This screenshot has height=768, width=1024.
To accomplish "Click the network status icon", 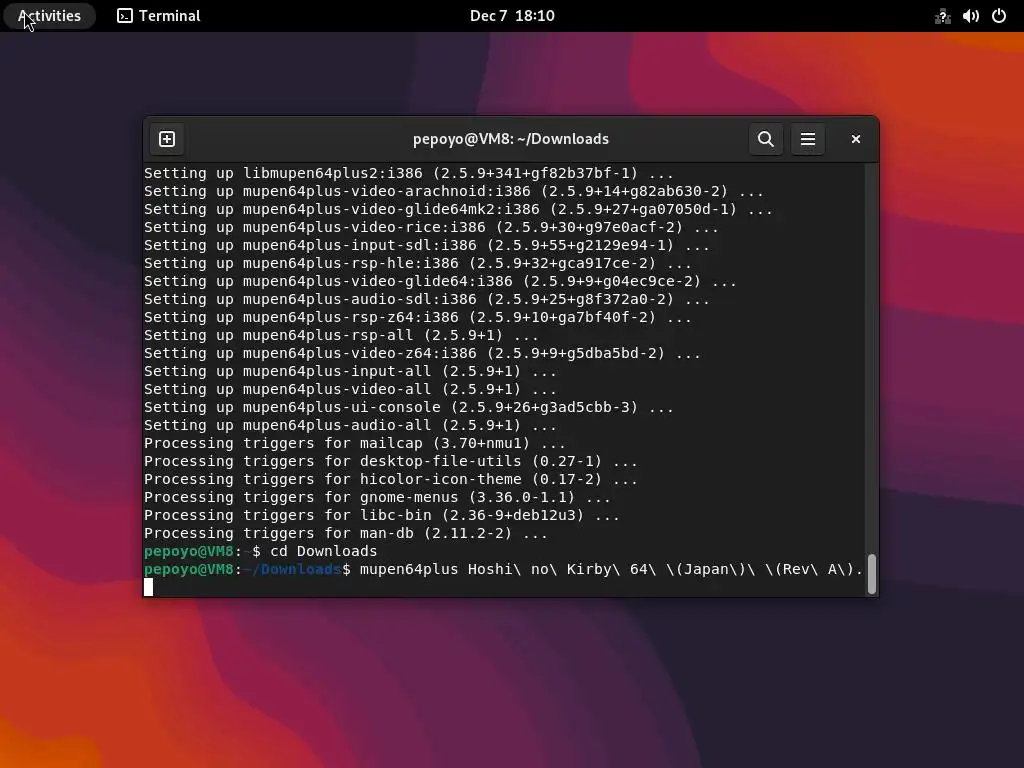I will (x=942, y=16).
